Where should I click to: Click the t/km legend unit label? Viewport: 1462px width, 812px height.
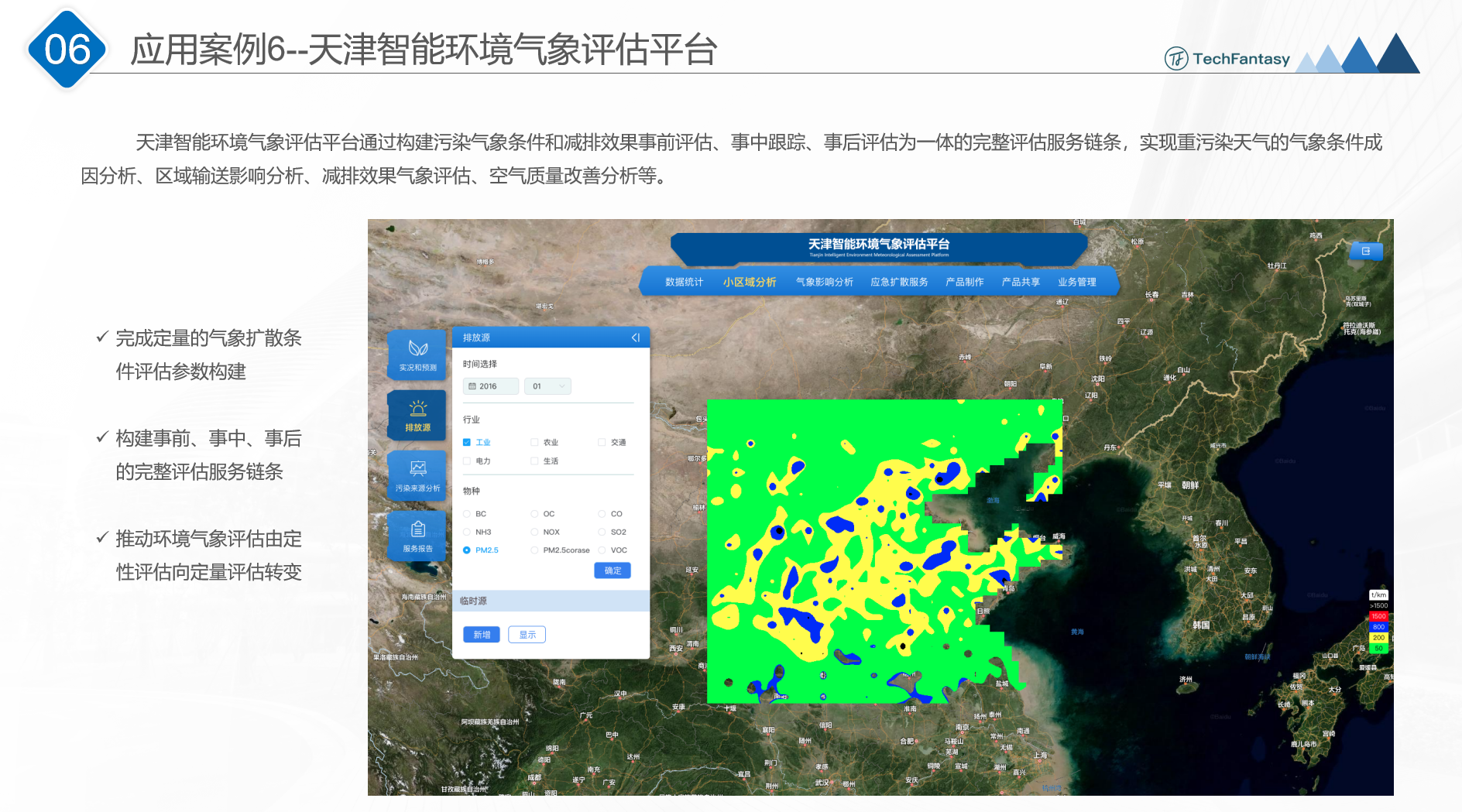pos(1378,595)
